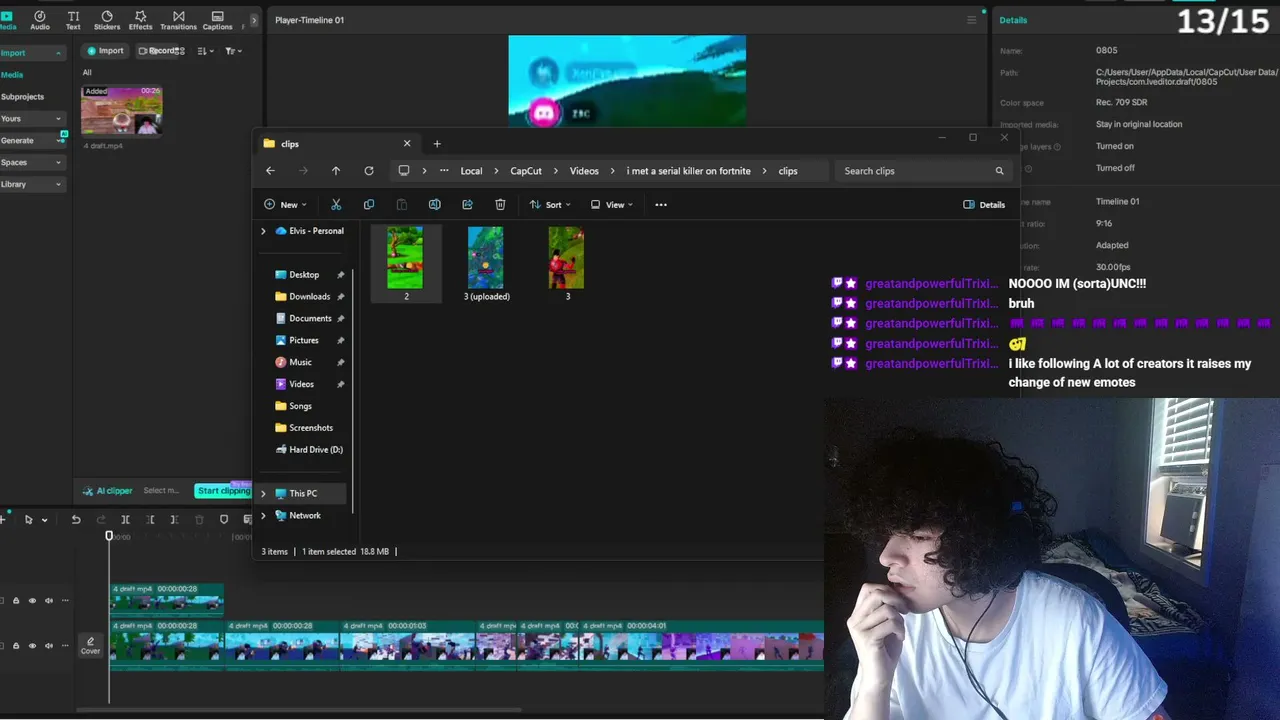Expand the Library section in sidebar
Screen dimensions: 1280x720
click(59, 184)
